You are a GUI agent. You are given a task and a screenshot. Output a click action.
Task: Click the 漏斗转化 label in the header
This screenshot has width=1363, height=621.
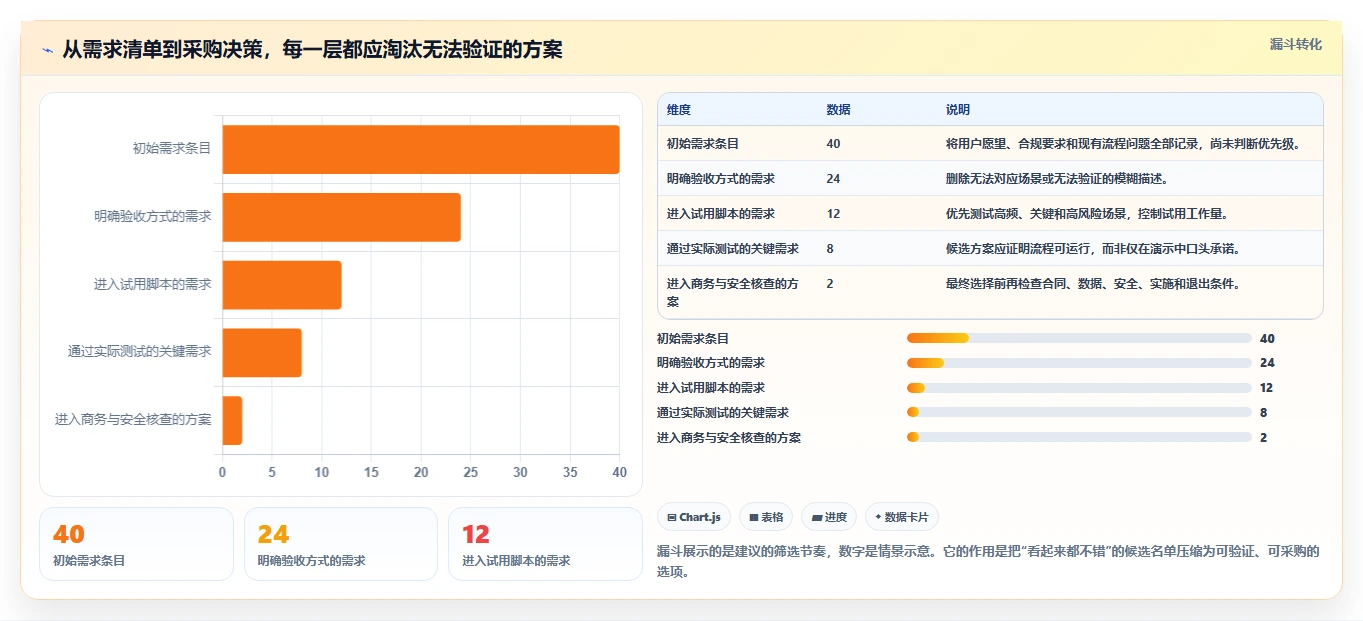(1296, 44)
